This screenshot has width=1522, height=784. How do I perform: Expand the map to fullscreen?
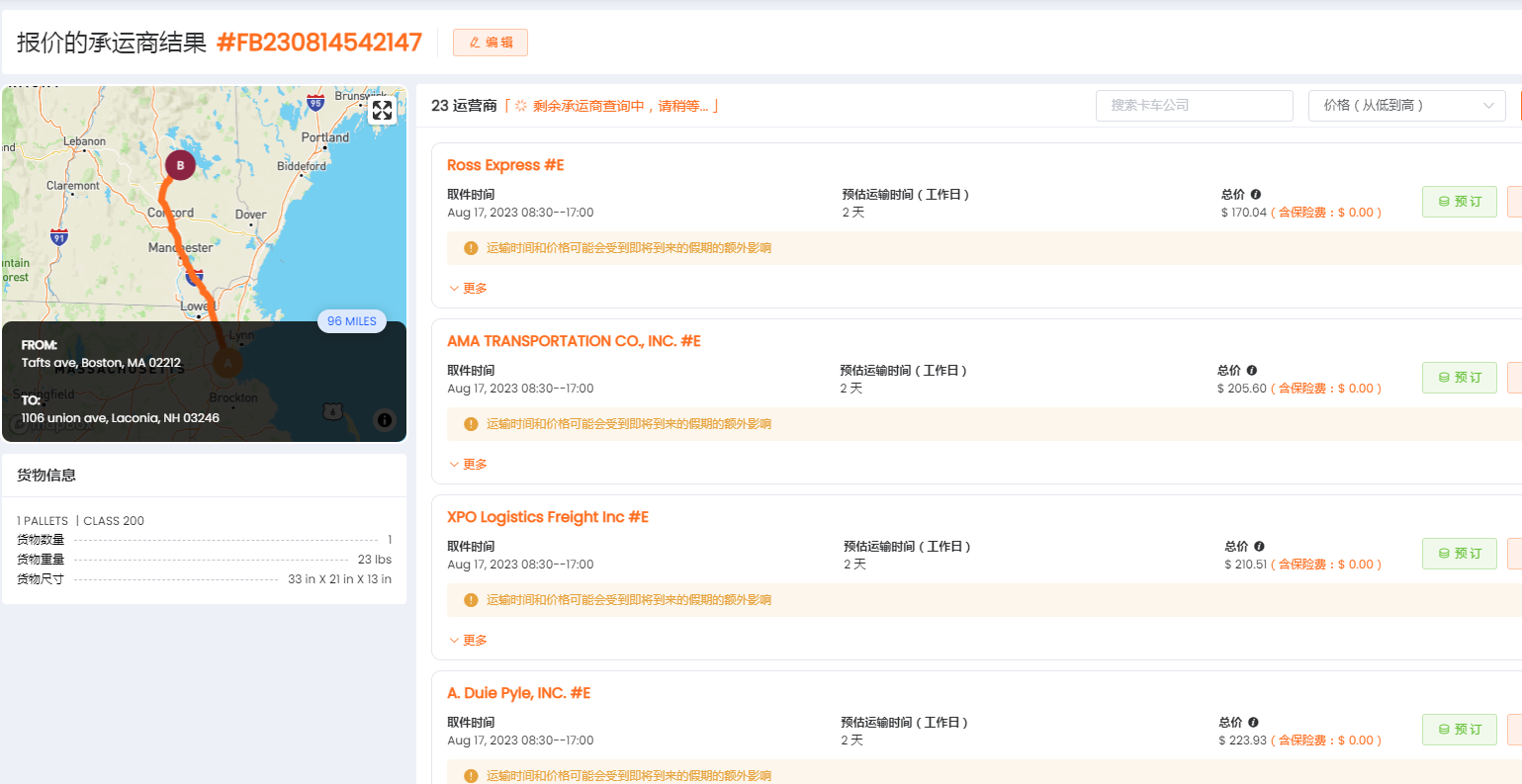coord(383,111)
